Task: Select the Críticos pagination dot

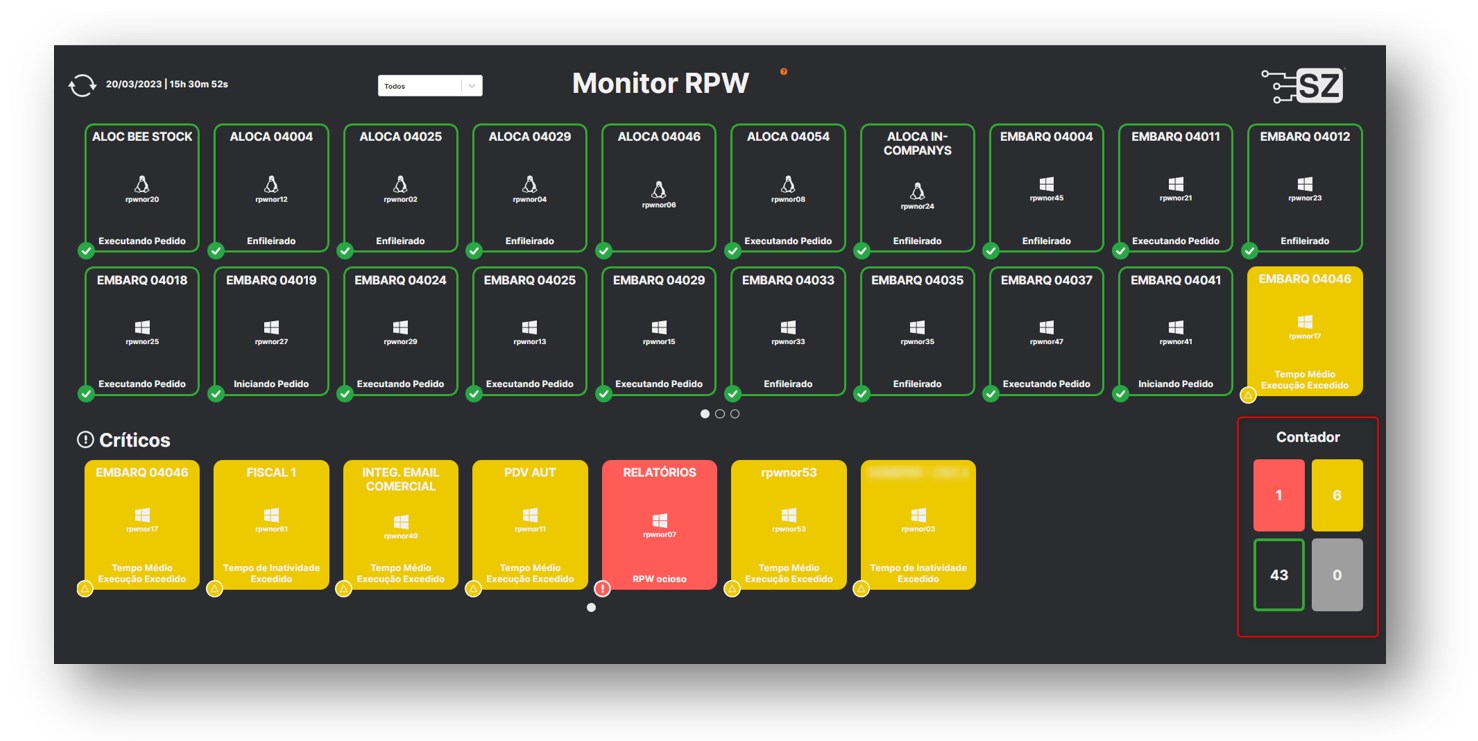Action: coord(591,607)
